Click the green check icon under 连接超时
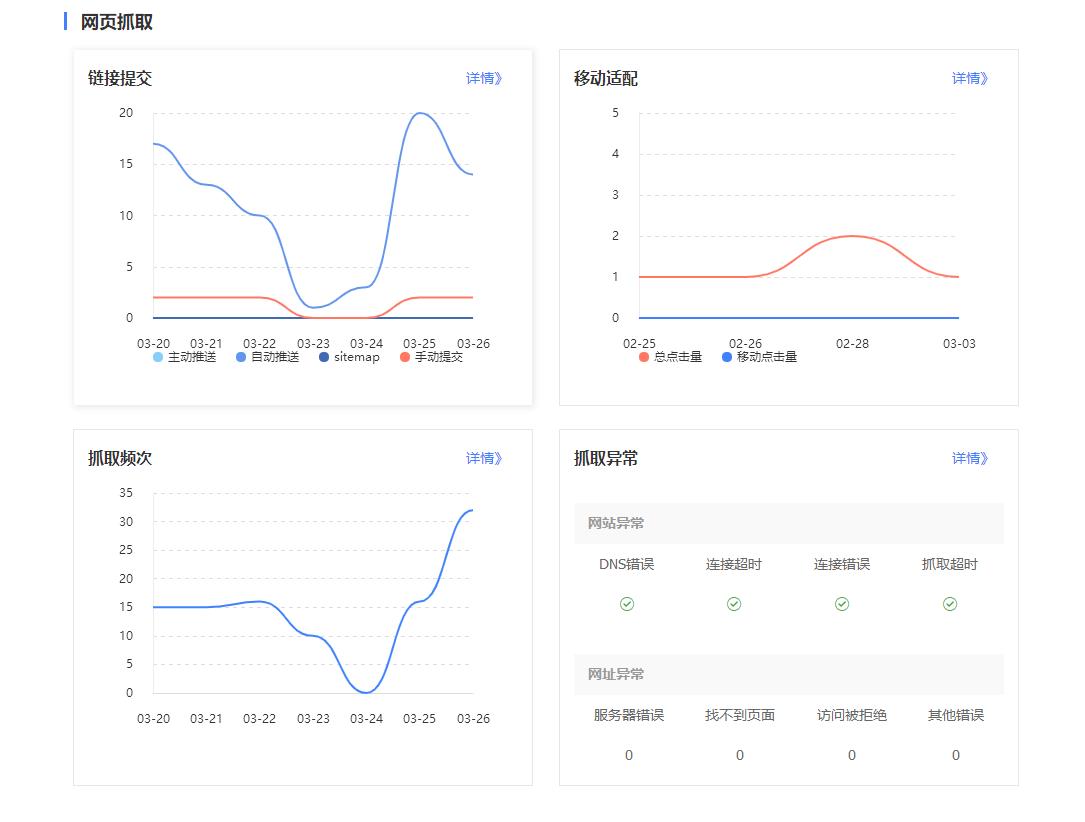 734,604
